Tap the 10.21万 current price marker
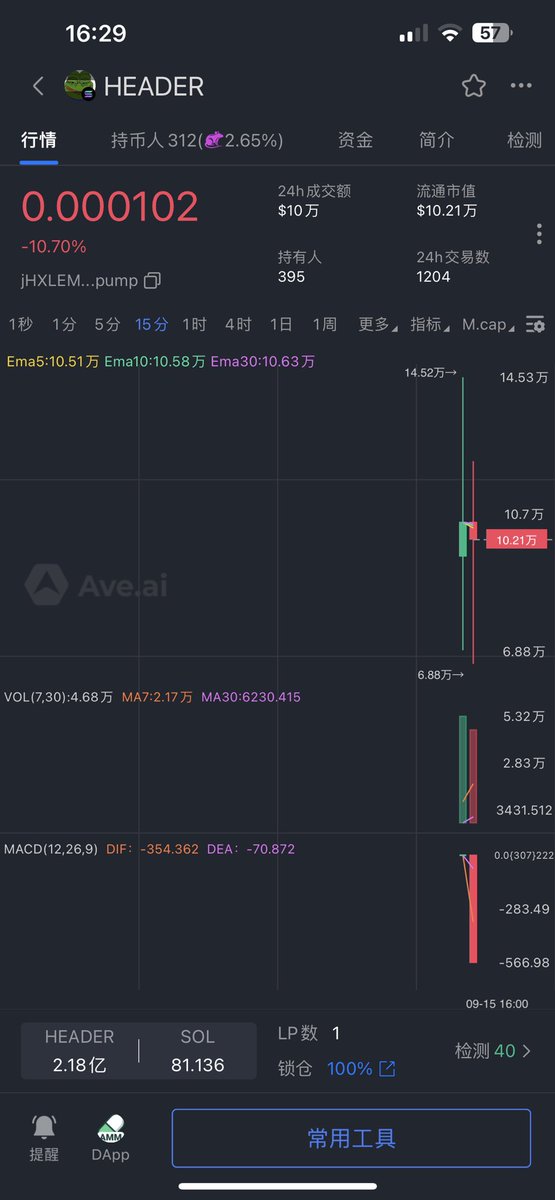Screen dimensions: 555x1200 (516, 540)
